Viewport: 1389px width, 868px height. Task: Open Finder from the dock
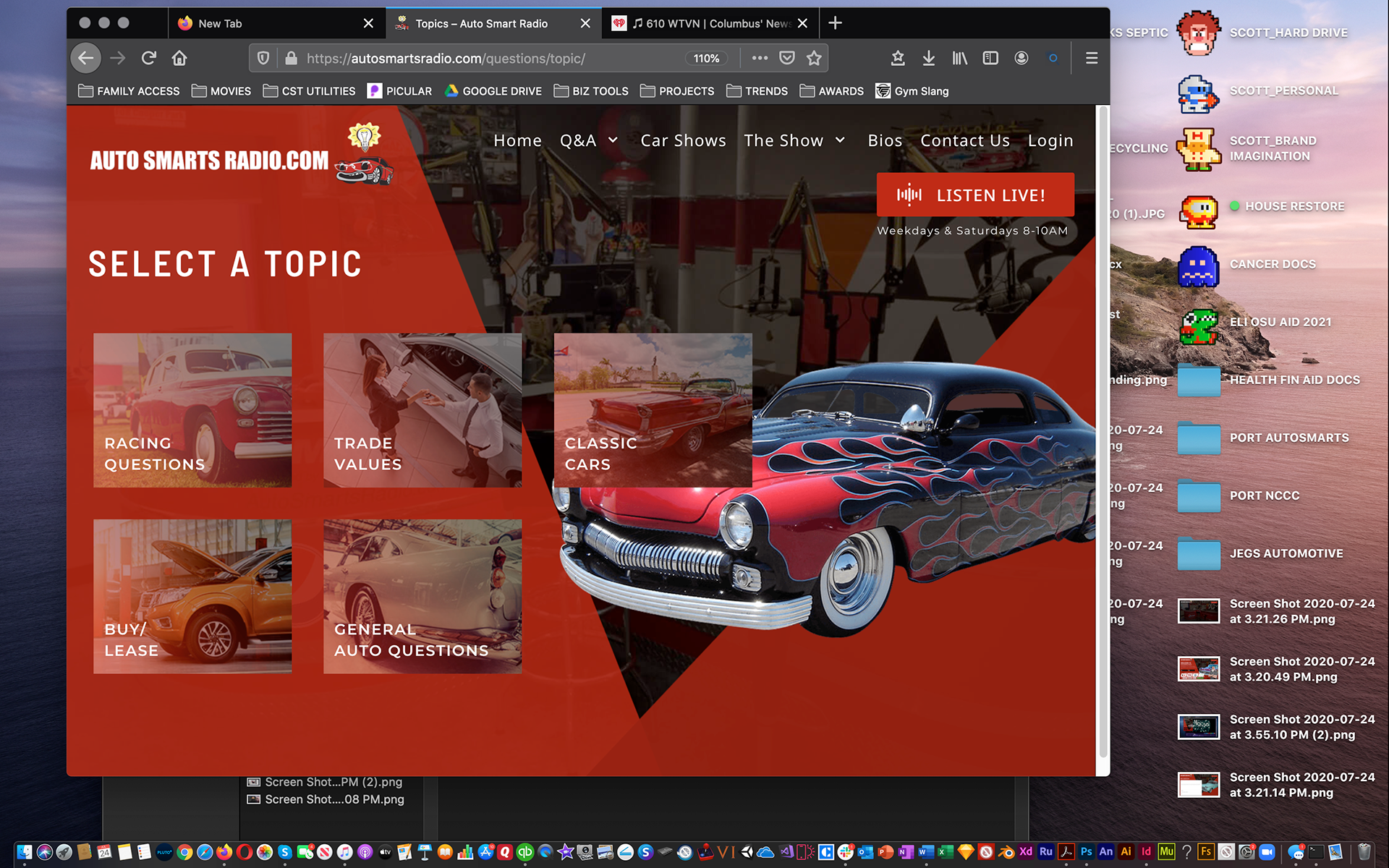click(x=25, y=852)
